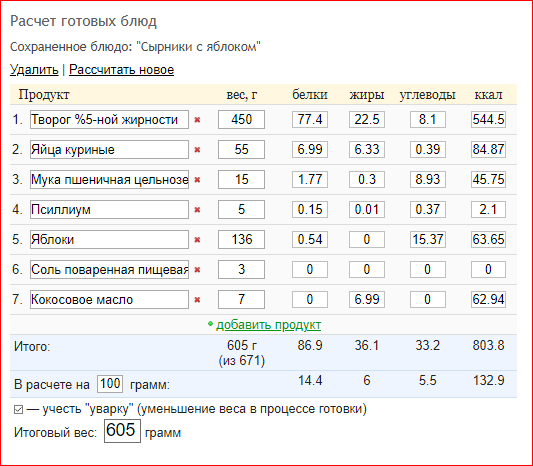Focus the Мука пшеничная product name field
The height and width of the screenshot is (466, 533).
[109, 179]
